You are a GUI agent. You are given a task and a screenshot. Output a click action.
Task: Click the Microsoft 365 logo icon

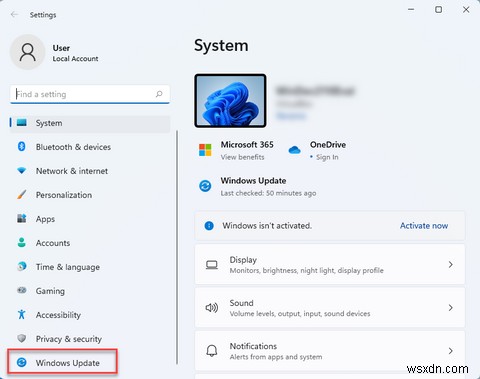[x=205, y=150]
